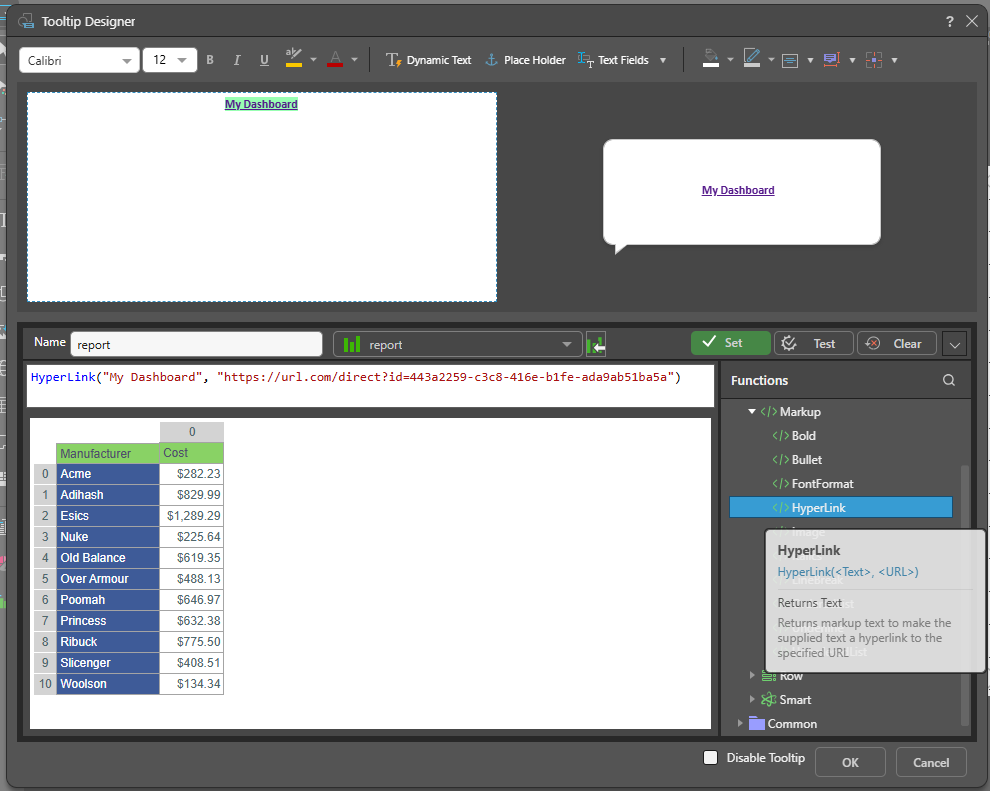The height and width of the screenshot is (791, 990).
Task: Open the text alignment dropdown arrow
Action: (810, 61)
